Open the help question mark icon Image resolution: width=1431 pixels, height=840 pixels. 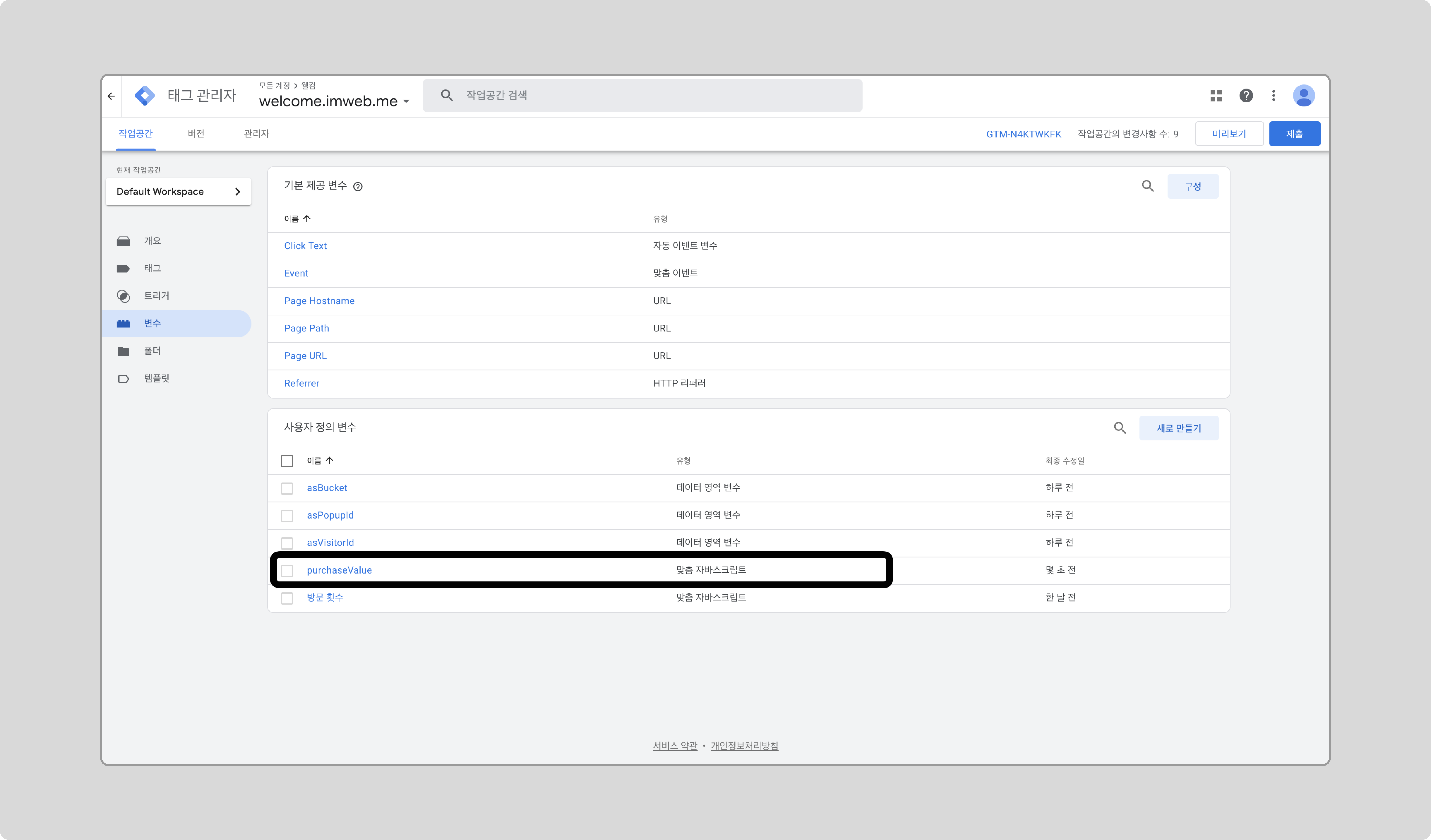point(1246,95)
